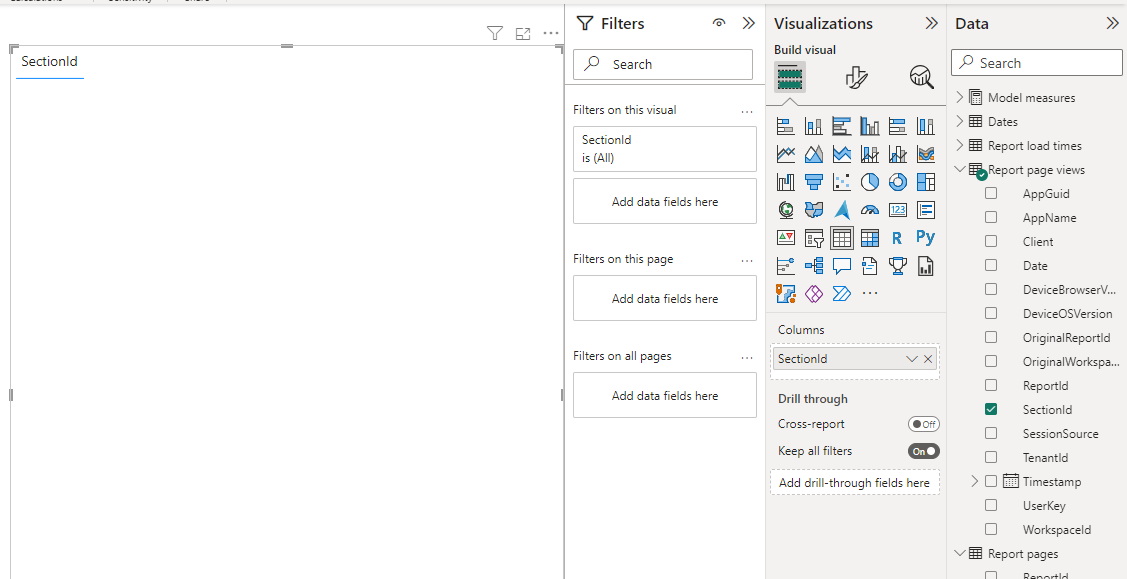Select the Matrix visualization
This screenshot has width=1127, height=579.
(870, 238)
